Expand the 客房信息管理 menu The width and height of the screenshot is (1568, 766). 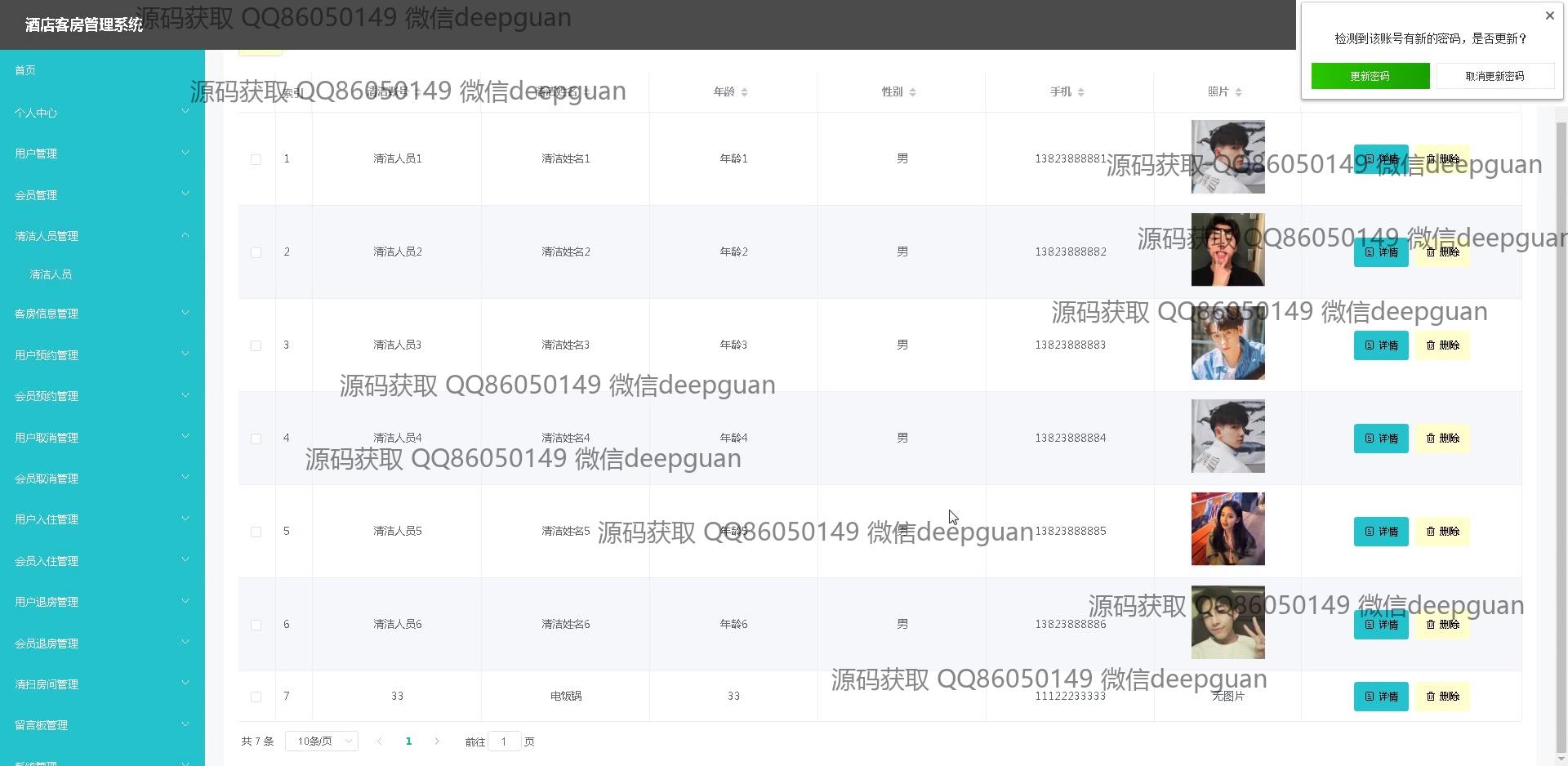pyautogui.click(x=102, y=314)
